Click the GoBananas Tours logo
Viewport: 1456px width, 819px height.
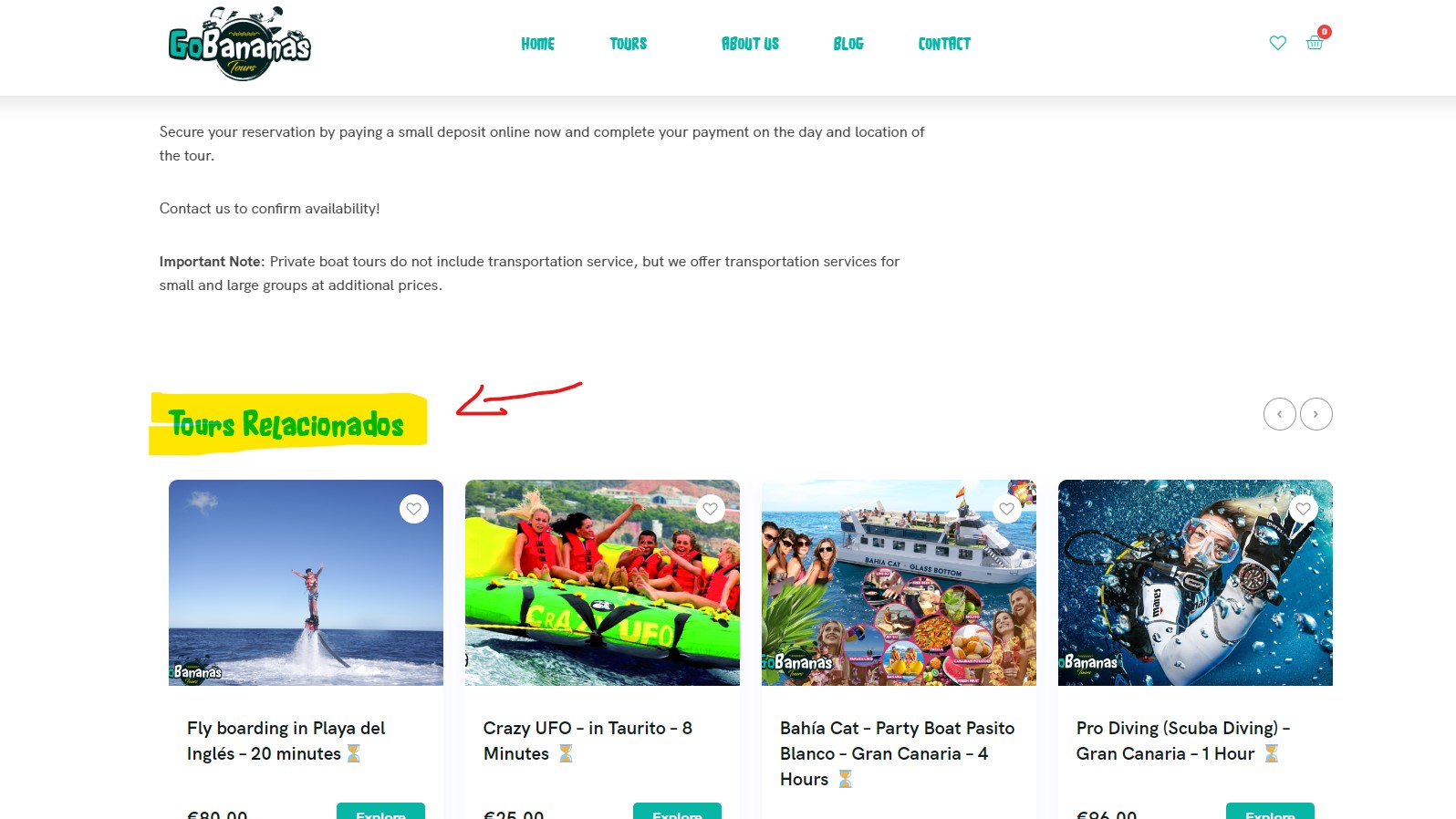pos(240,44)
